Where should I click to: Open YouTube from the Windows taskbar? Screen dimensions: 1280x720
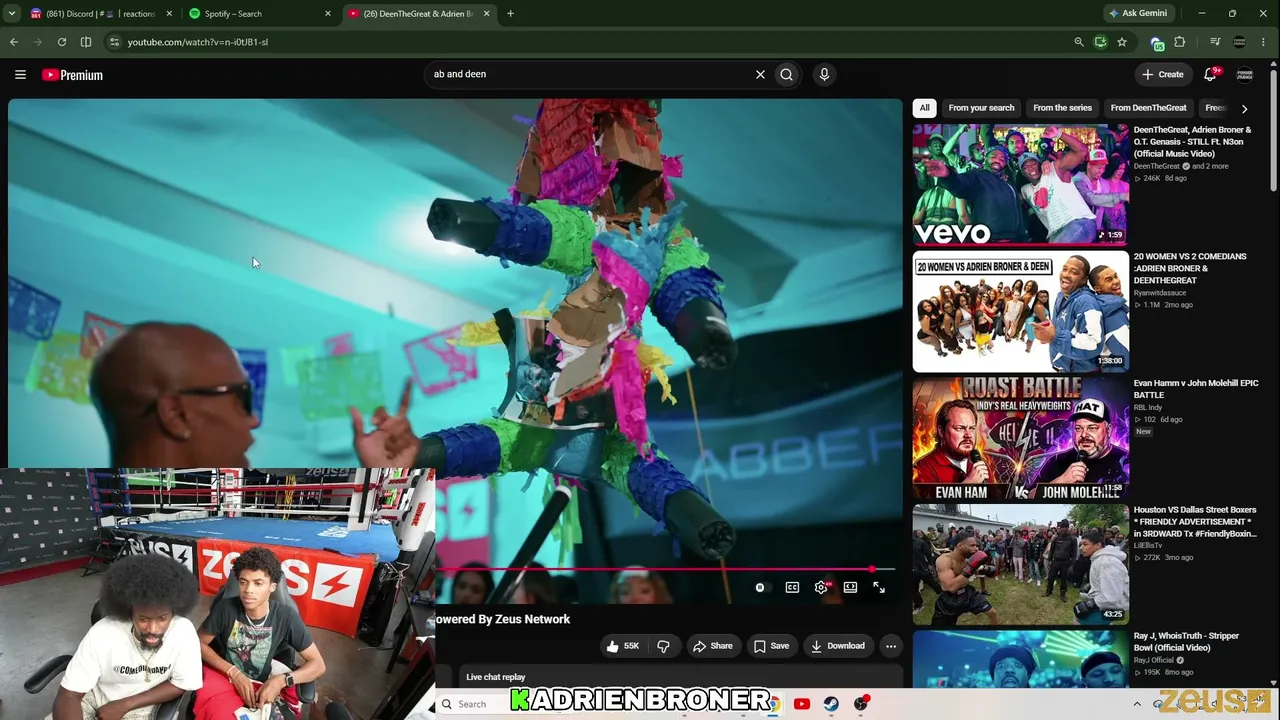(x=801, y=704)
